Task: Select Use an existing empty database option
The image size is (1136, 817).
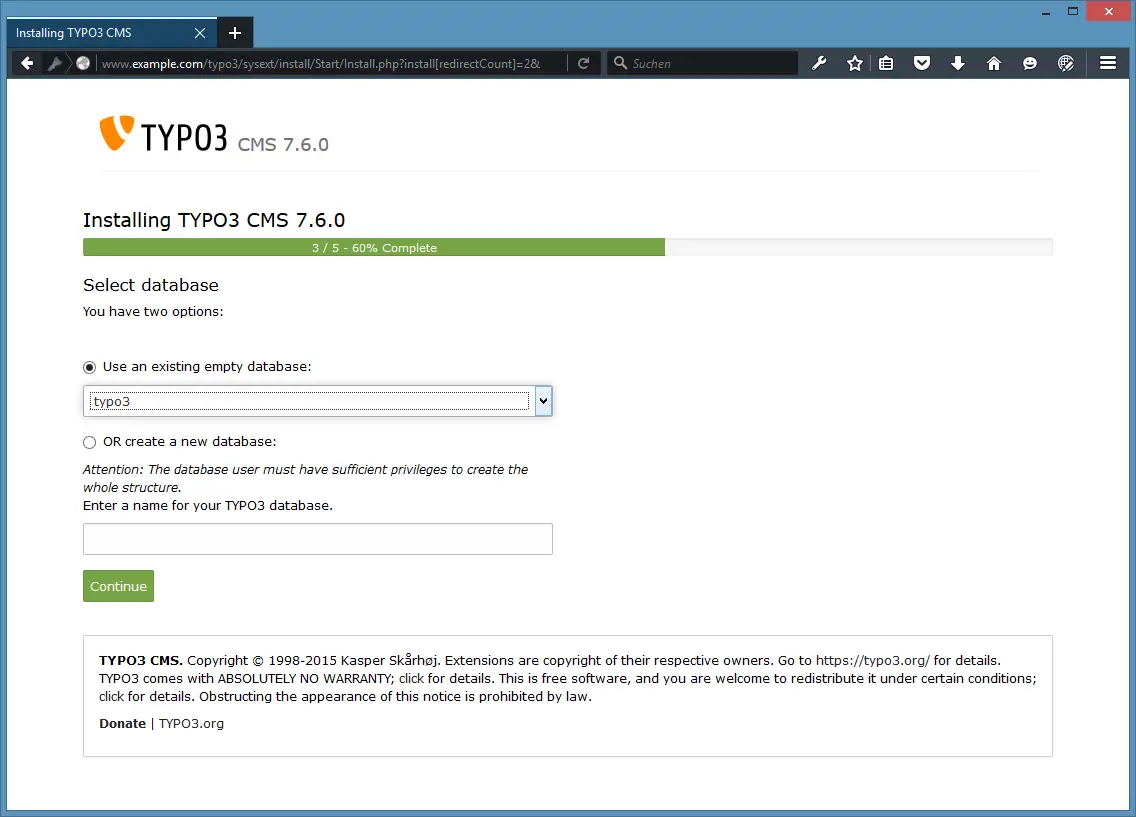Action: (89, 367)
